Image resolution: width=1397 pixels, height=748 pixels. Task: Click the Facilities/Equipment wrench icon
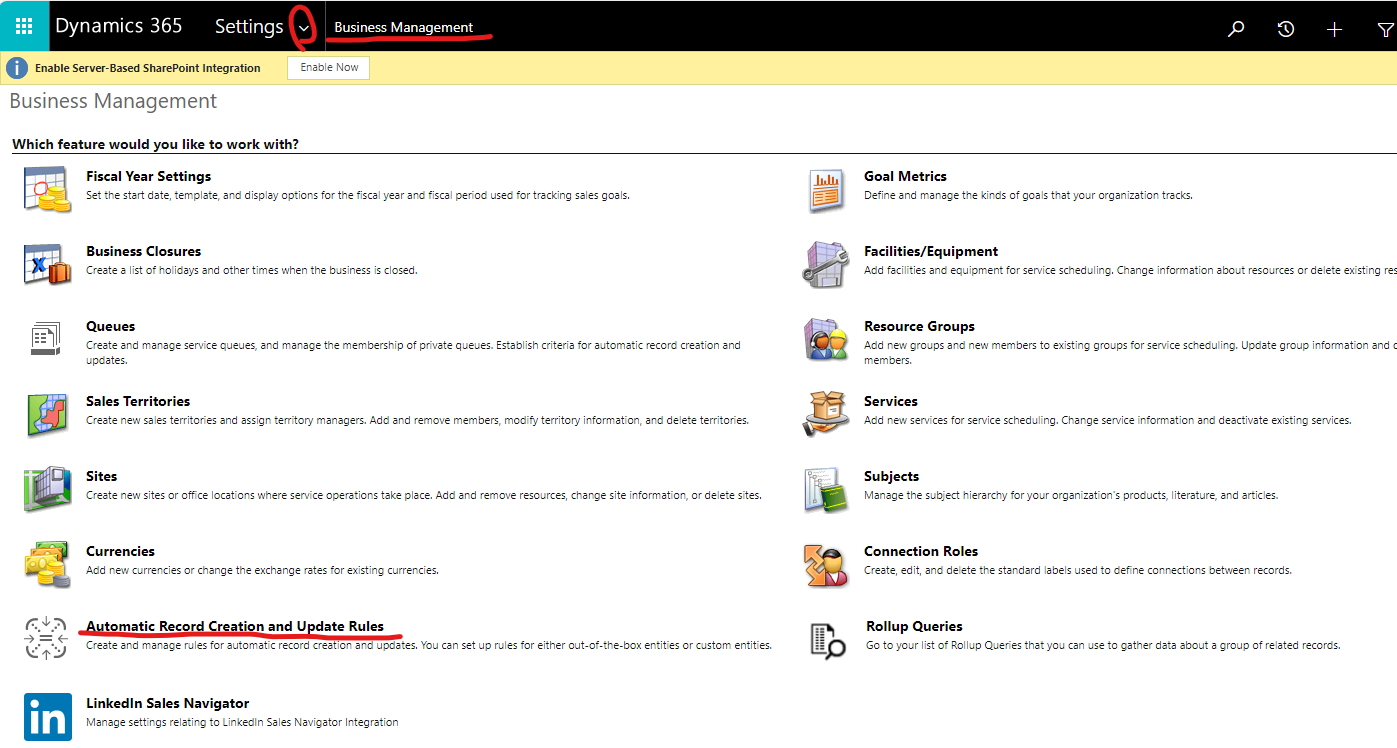click(x=826, y=264)
